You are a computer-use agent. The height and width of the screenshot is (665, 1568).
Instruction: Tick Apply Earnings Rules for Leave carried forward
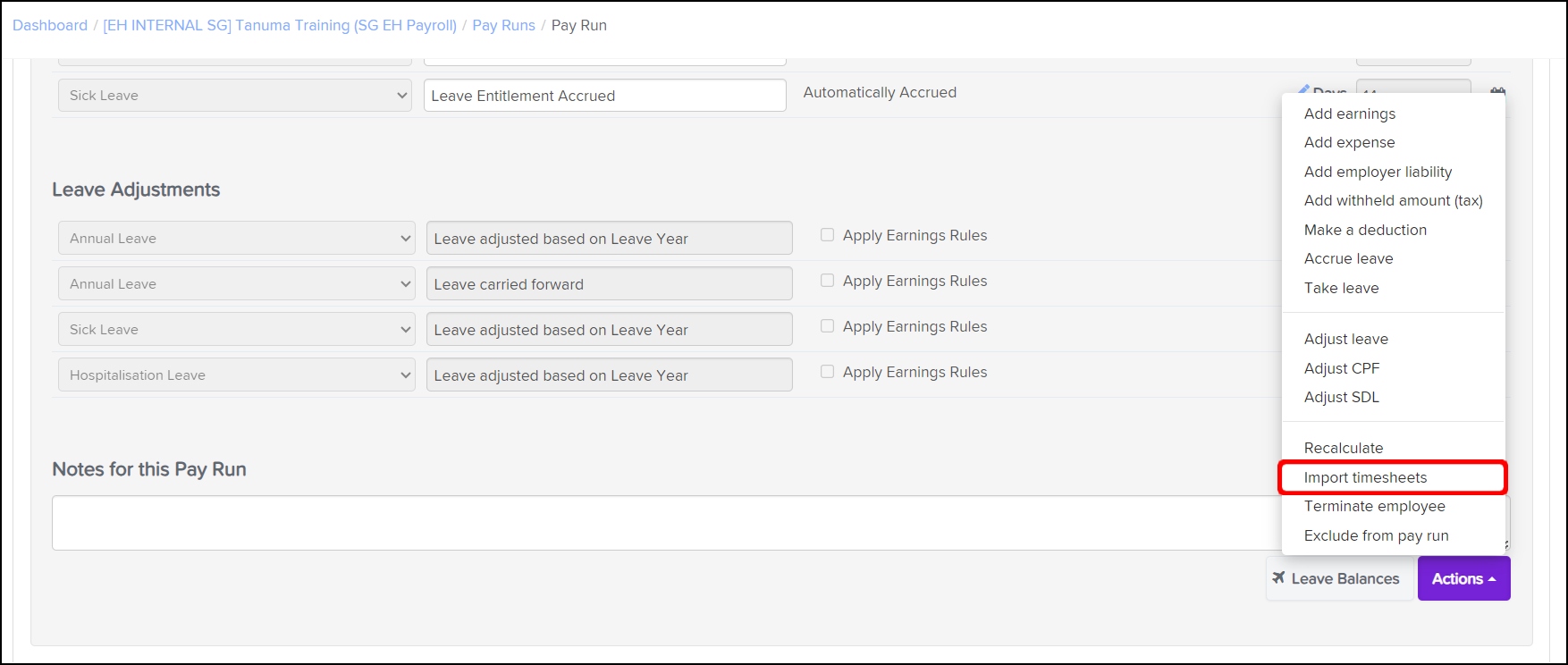pos(827,281)
